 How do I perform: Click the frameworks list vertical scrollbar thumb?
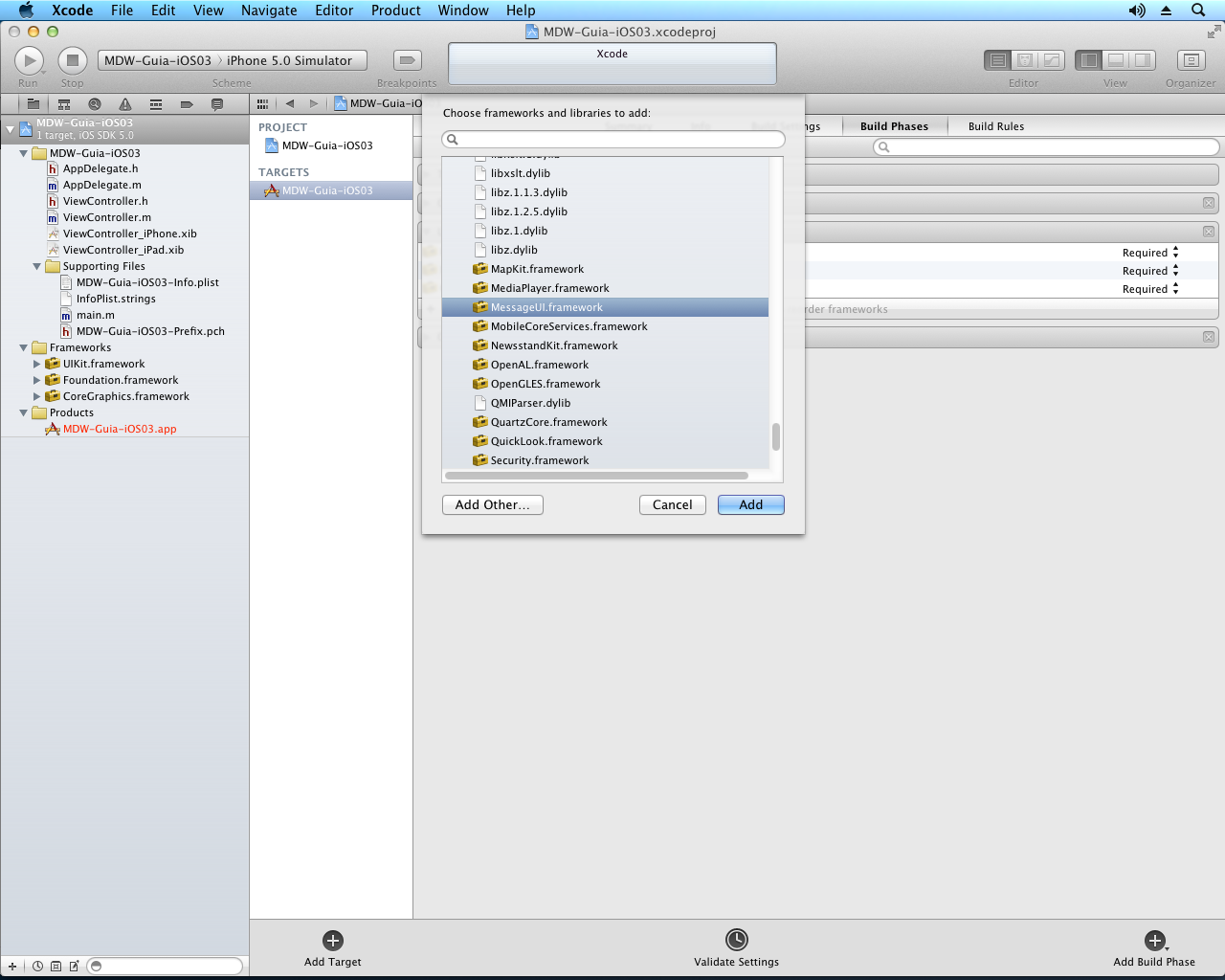[775, 437]
